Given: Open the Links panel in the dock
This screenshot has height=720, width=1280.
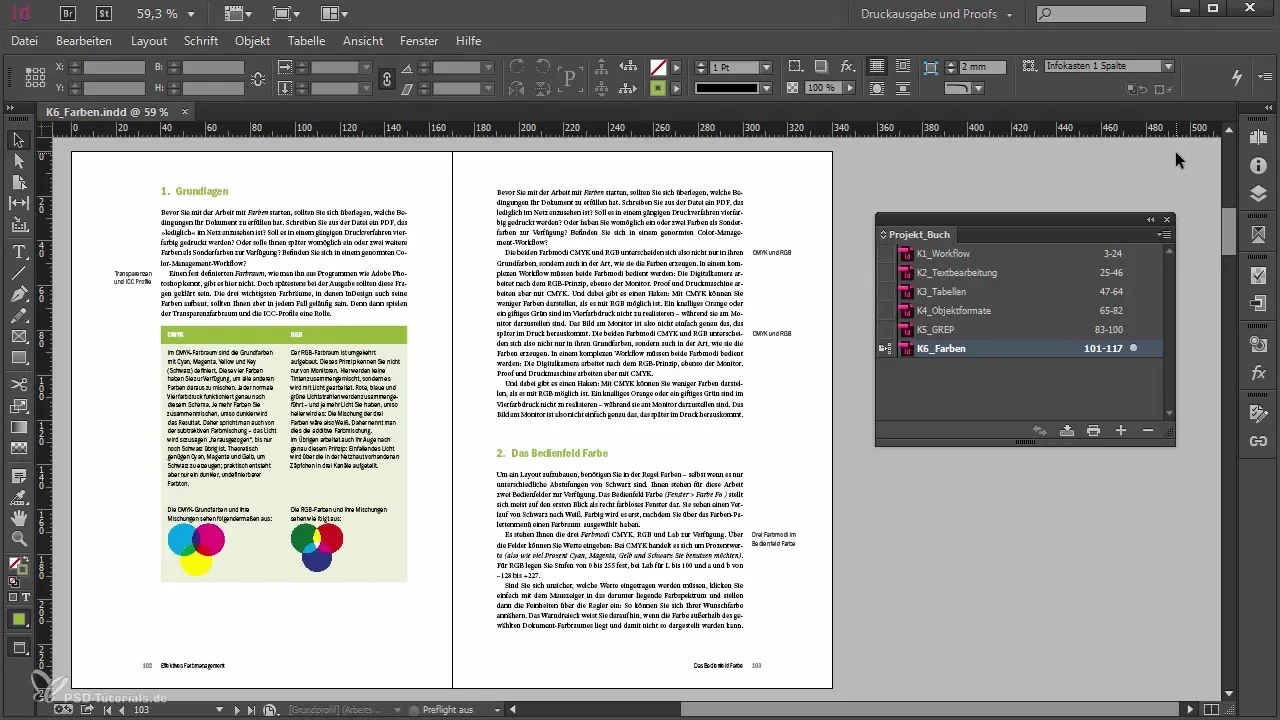Looking at the screenshot, I should tap(1258, 441).
